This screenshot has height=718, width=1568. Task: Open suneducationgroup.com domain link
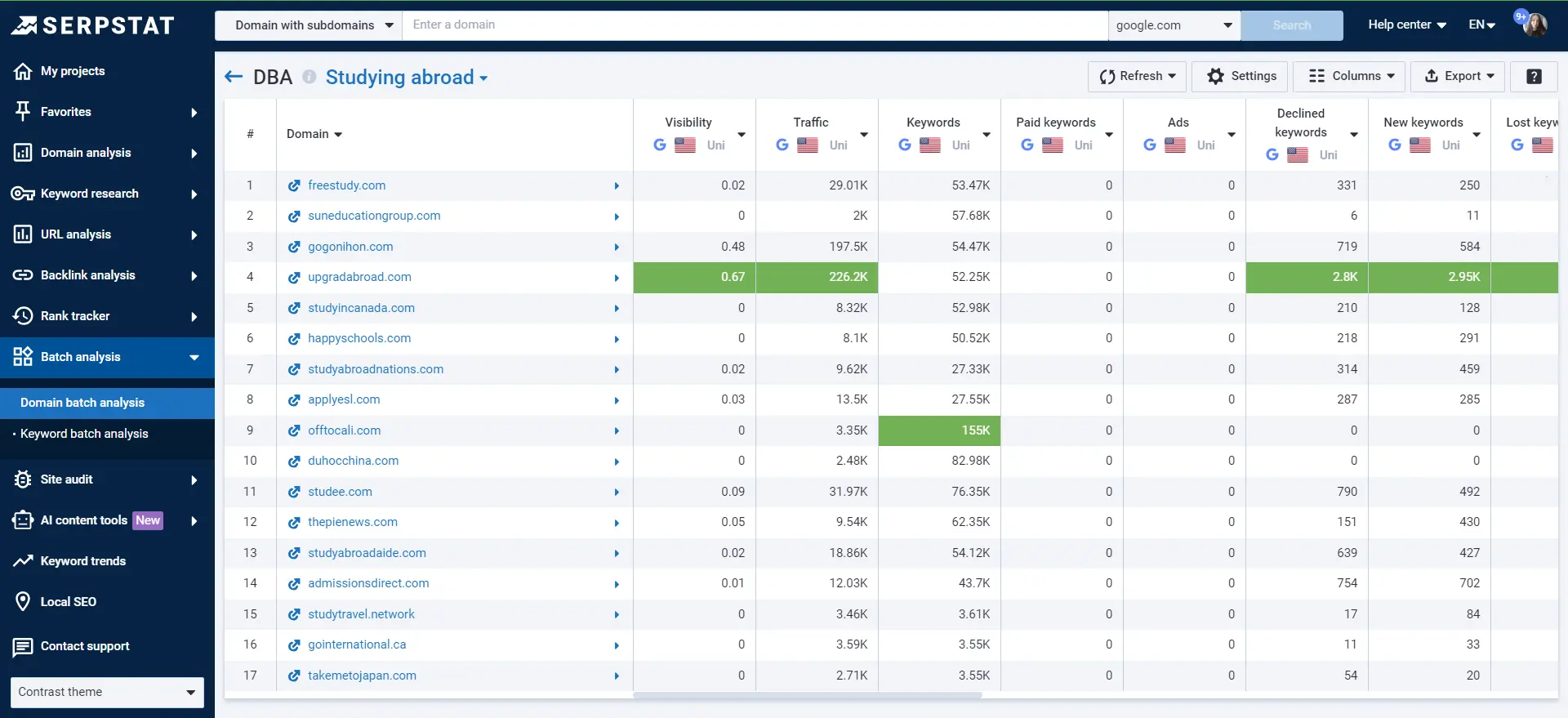(374, 216)
